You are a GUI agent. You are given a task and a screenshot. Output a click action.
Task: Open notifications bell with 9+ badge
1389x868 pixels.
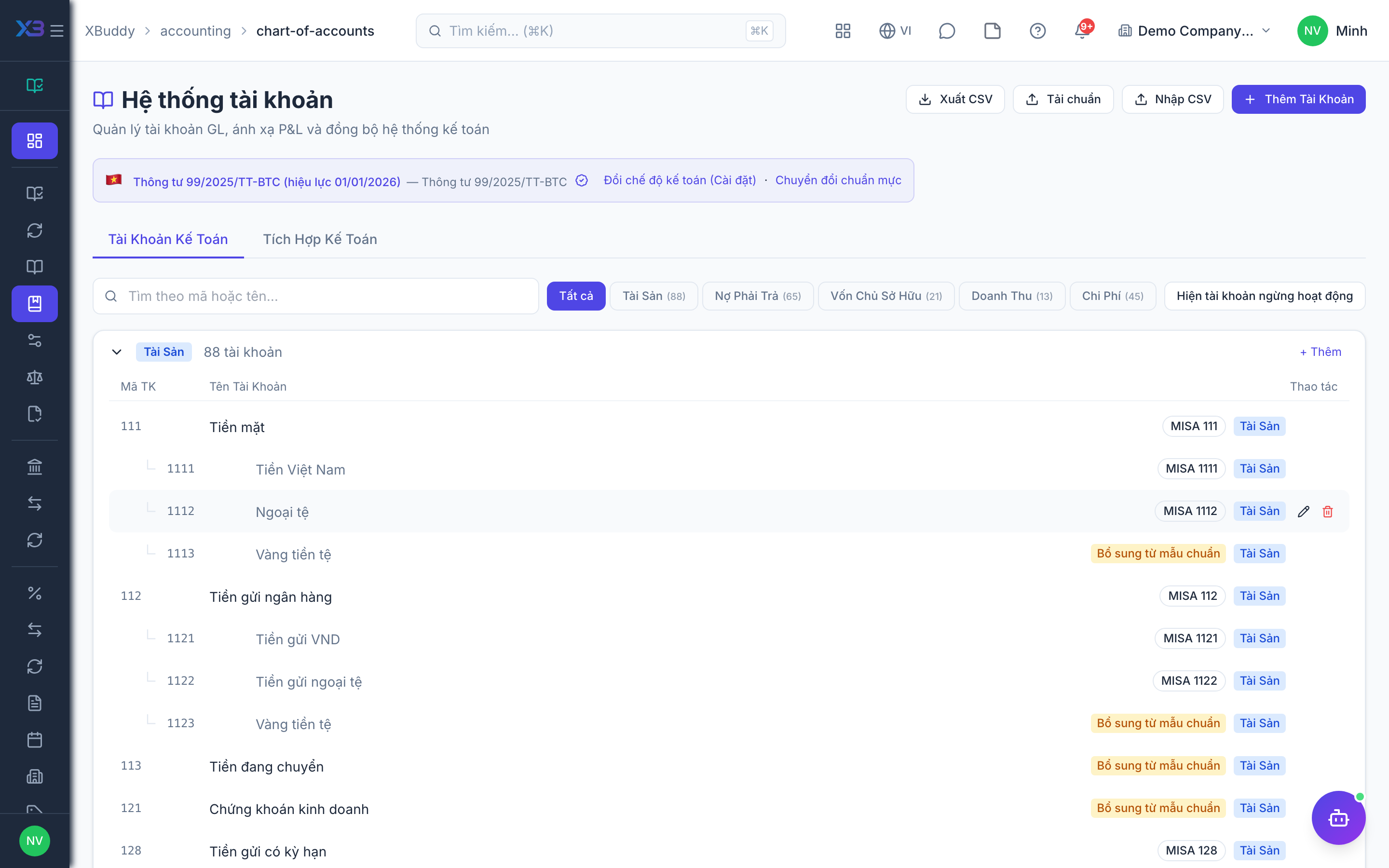click(x=1083, y=30)
